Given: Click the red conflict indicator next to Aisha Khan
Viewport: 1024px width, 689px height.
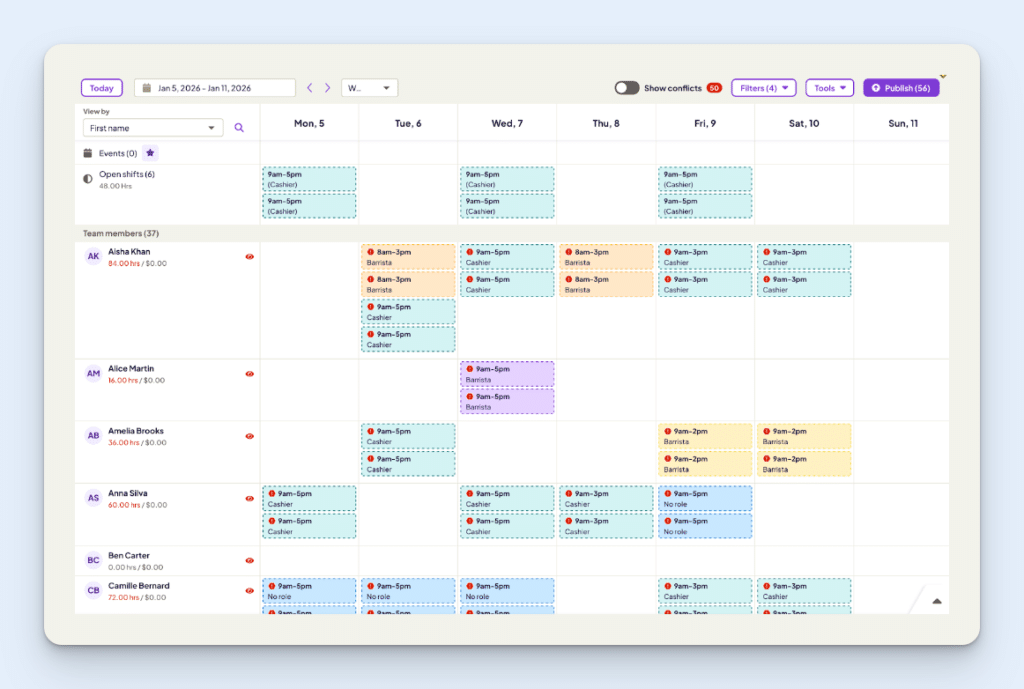Looking at the screenshot, I should tap(249, 257).
